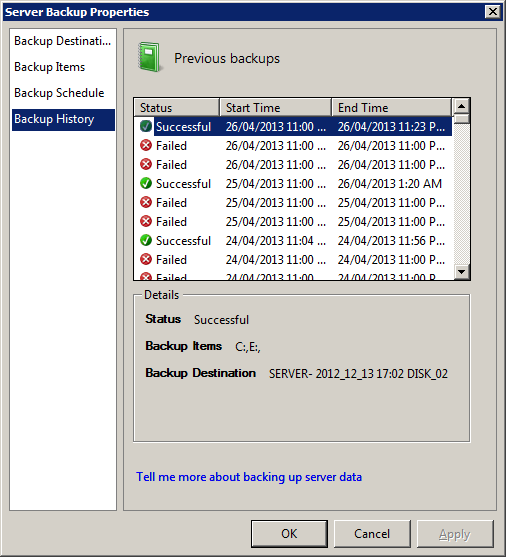This screenshot has width=506, height=557.
Task: Click green check icon for 25/04/2013 successful backup
Action: point(146,183)
